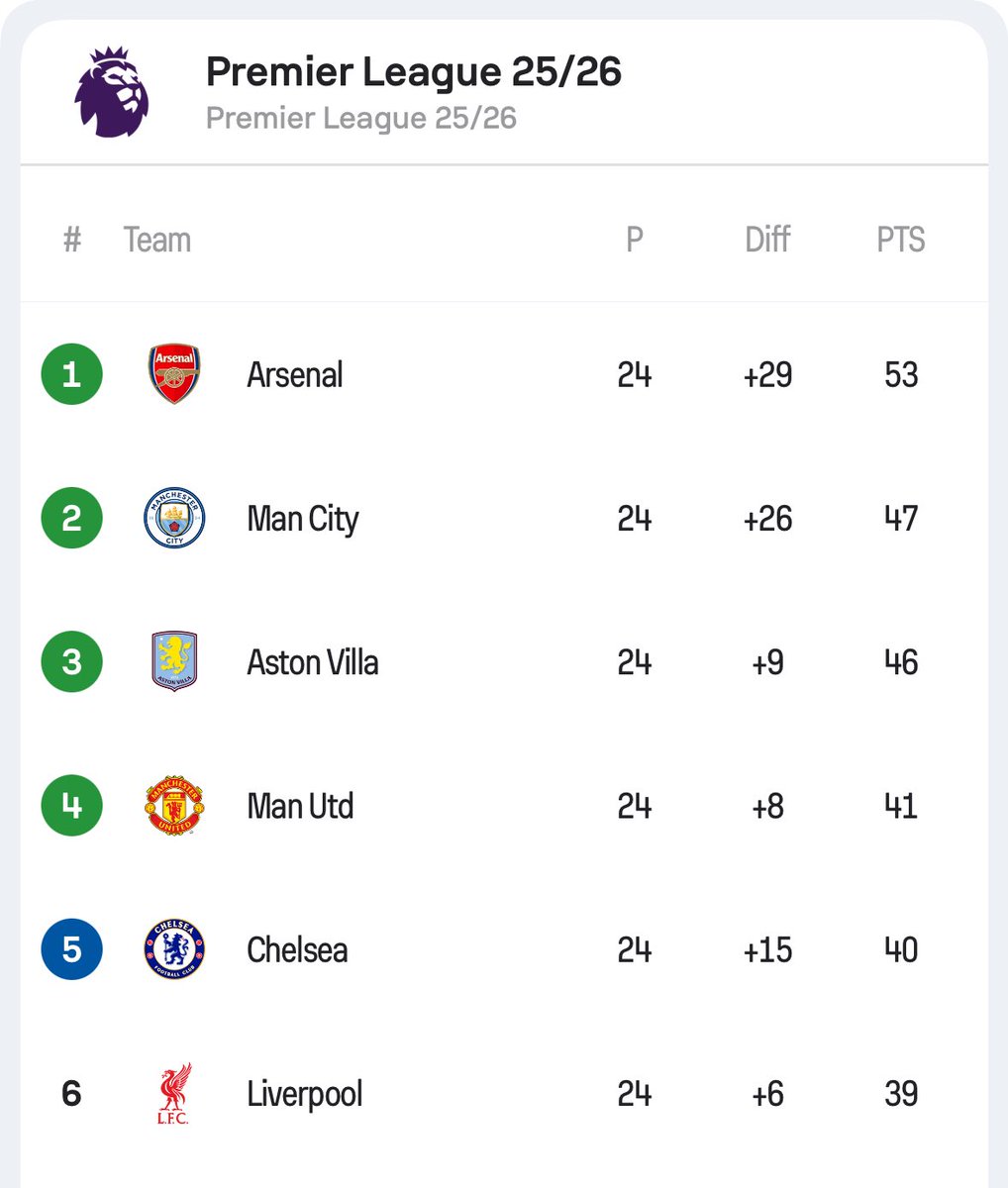Click the Team column header
The height and width of the screenshot is (1188, 1008).
click(x=156, y=240)
